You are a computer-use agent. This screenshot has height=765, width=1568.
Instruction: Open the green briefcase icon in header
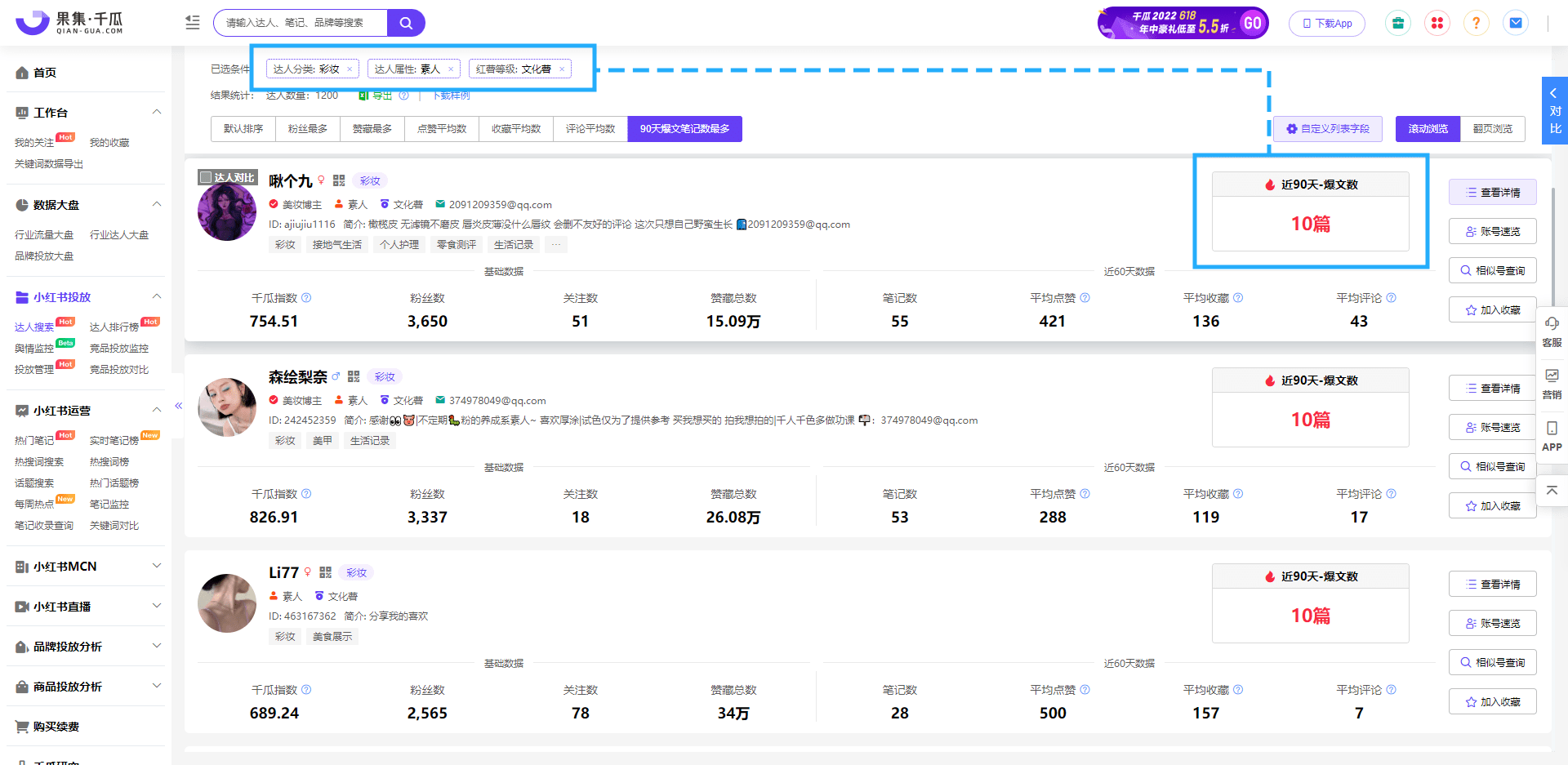pos(1398,23)
